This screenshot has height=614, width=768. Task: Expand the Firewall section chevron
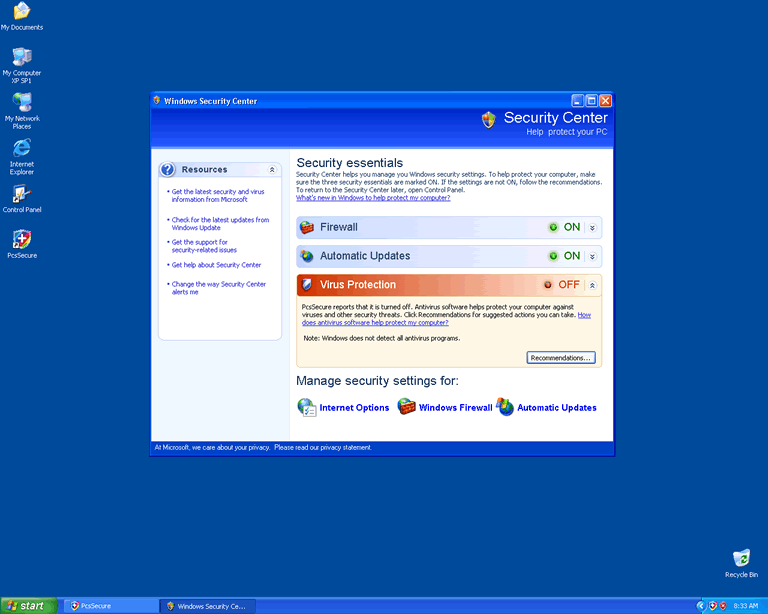(592, 228)
